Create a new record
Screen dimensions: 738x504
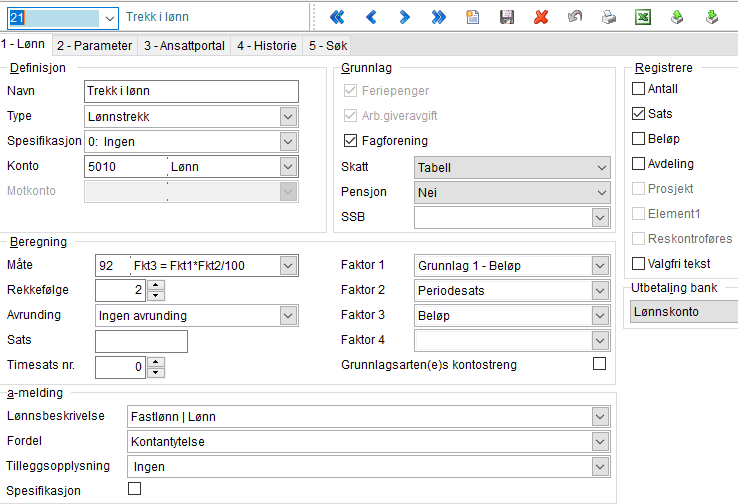click(472, 17)
